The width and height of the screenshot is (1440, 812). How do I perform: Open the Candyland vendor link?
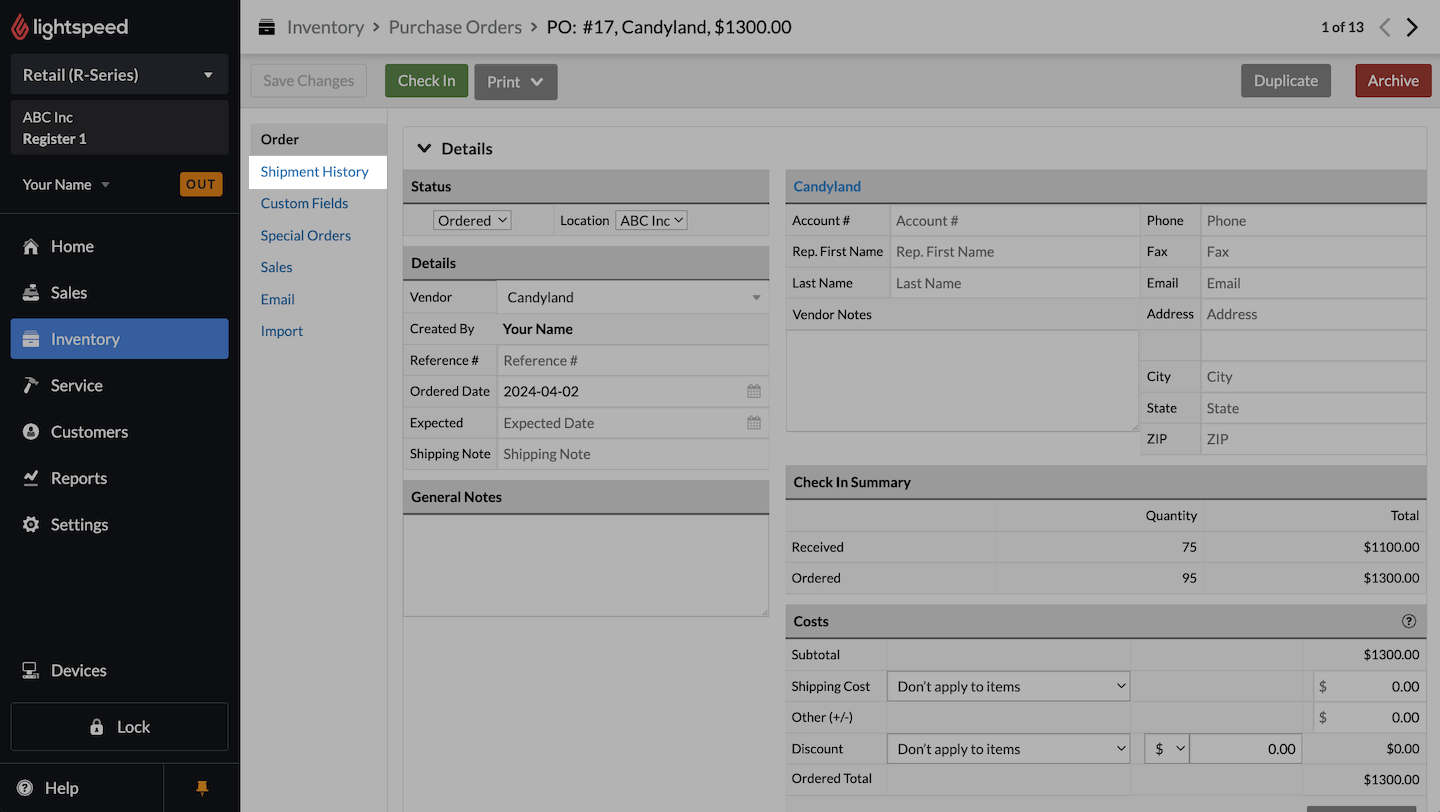(x=827, y=186)
